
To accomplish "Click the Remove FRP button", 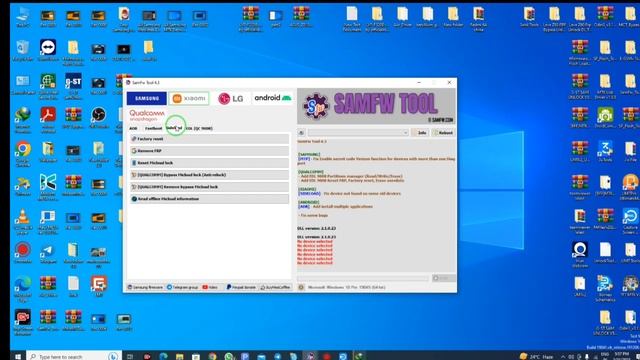I will click(209, 151).
